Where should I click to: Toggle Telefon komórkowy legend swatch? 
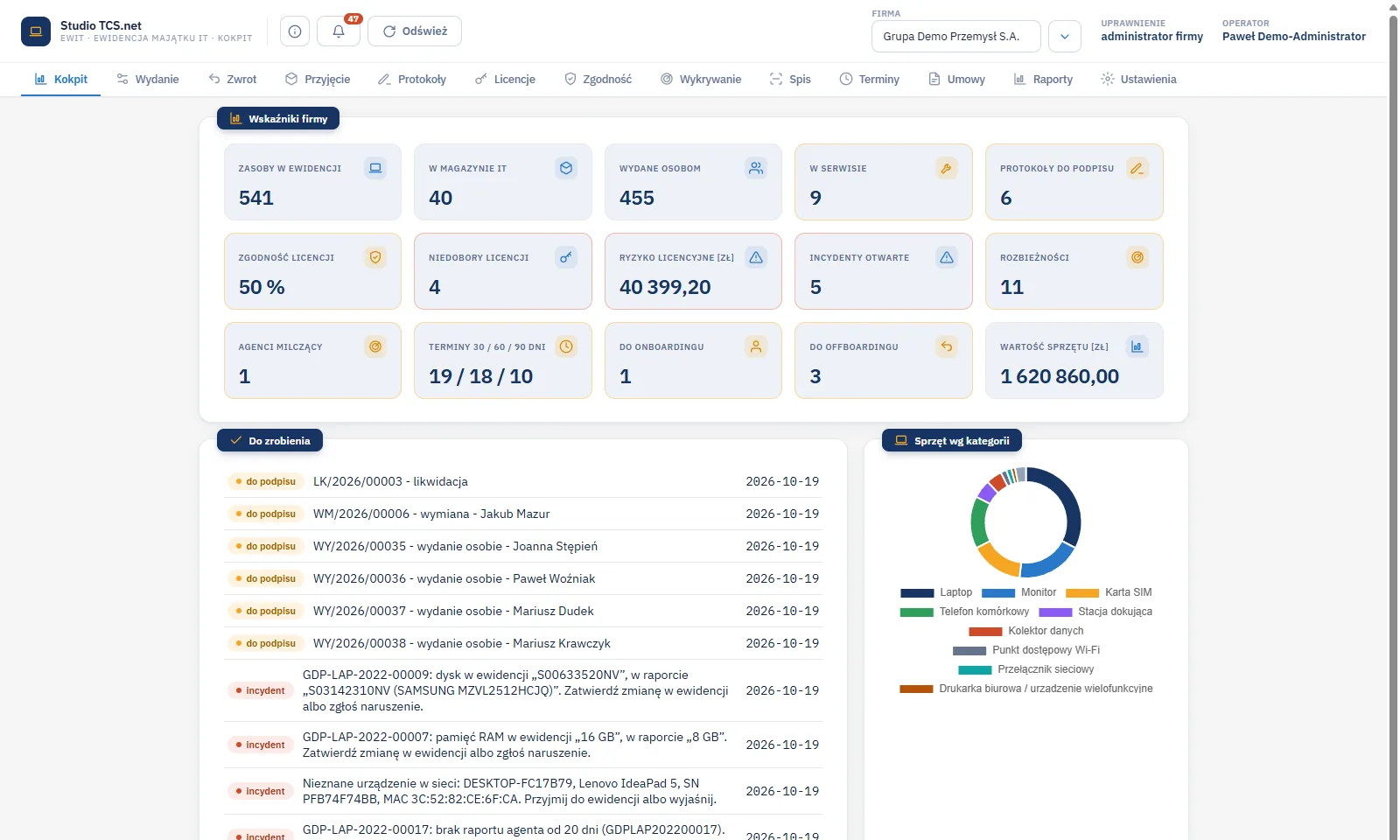point(917,612)
